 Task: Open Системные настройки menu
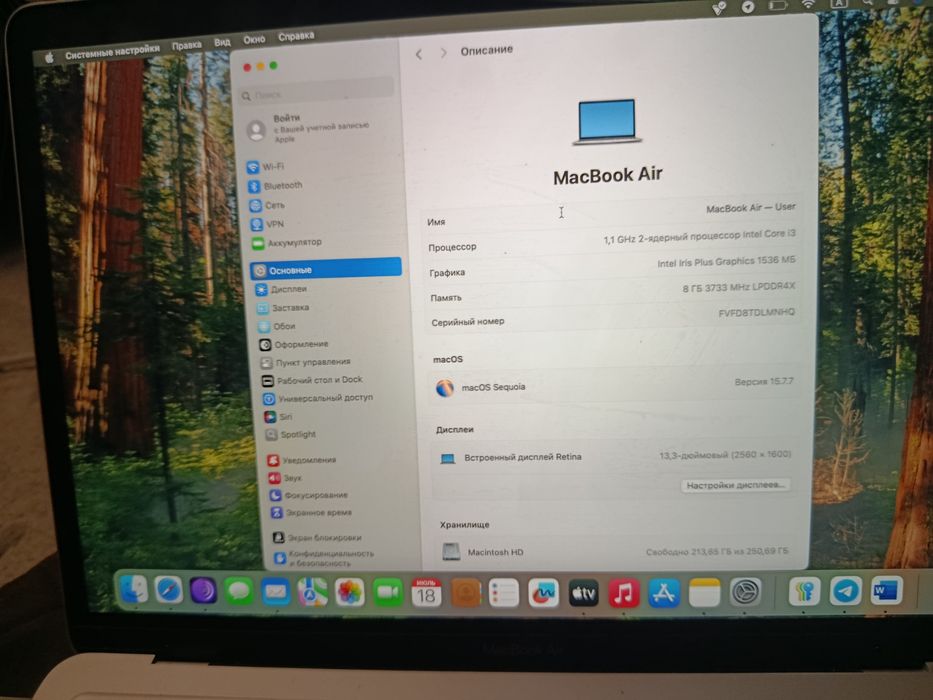(x=112, y=52)
